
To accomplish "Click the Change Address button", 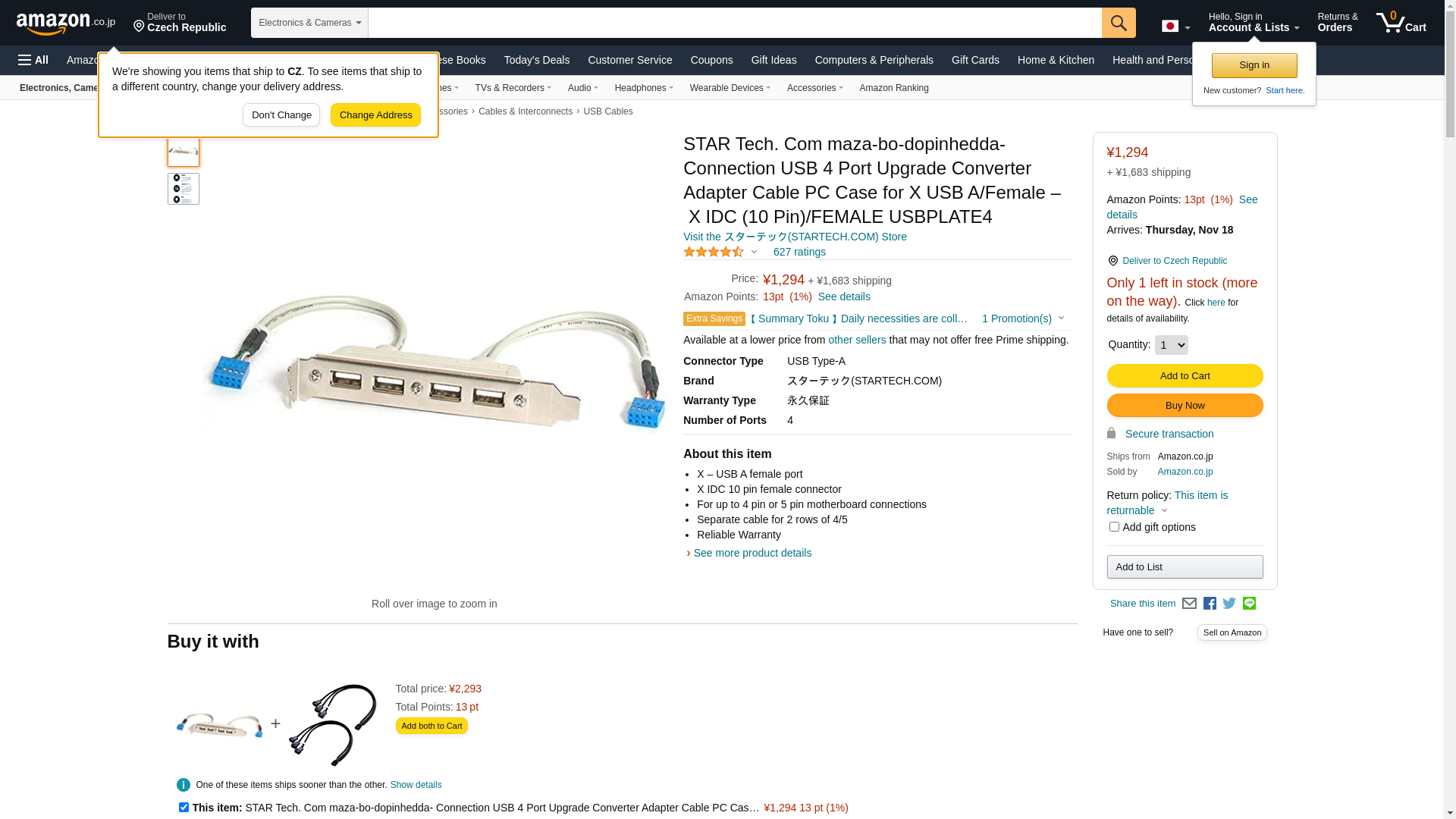I will pos(375,115).
